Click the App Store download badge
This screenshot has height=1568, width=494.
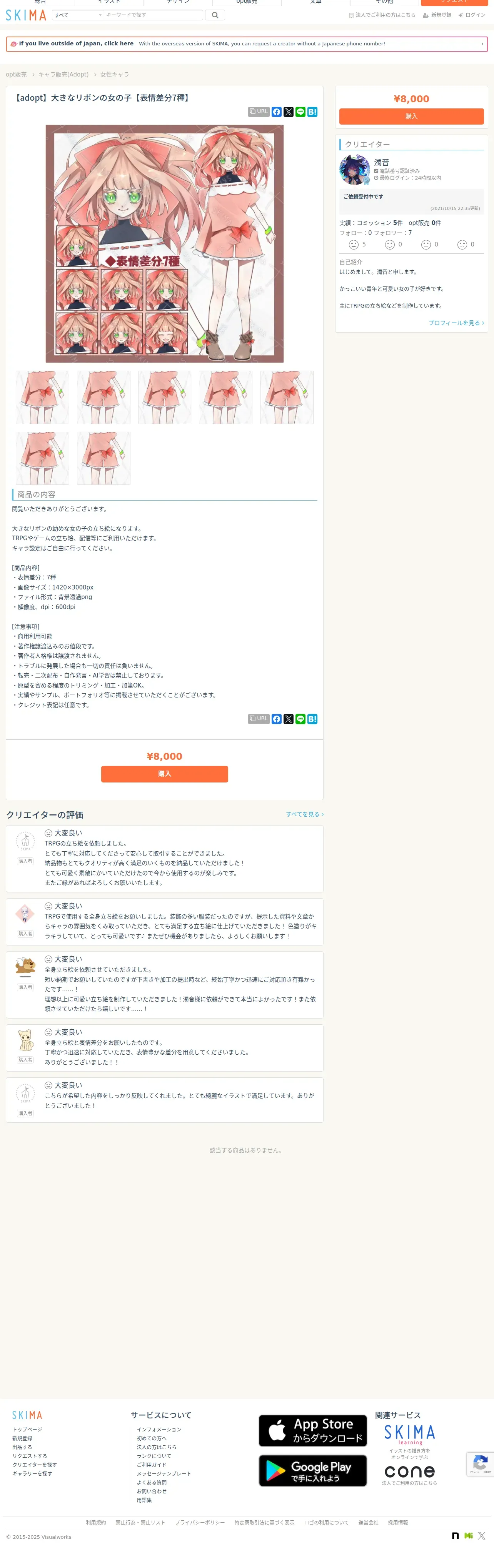(312, 1430)
